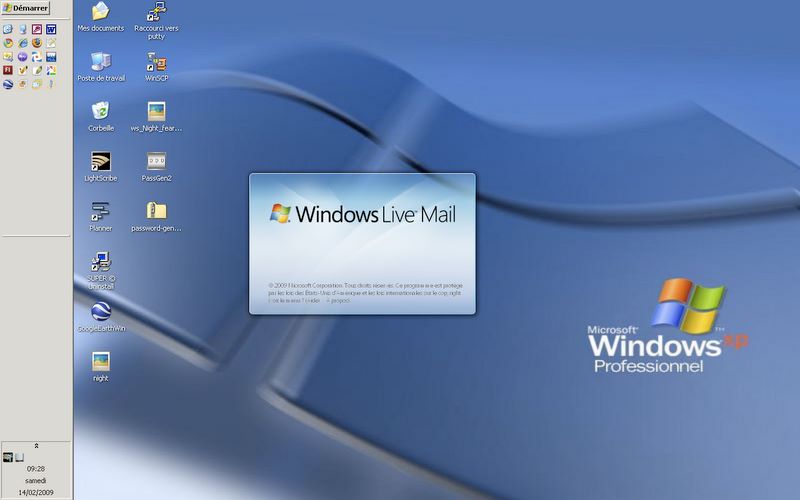Click the 09:28 clock in the tray
Screen dimensions: 800x500
coord(36,468)
